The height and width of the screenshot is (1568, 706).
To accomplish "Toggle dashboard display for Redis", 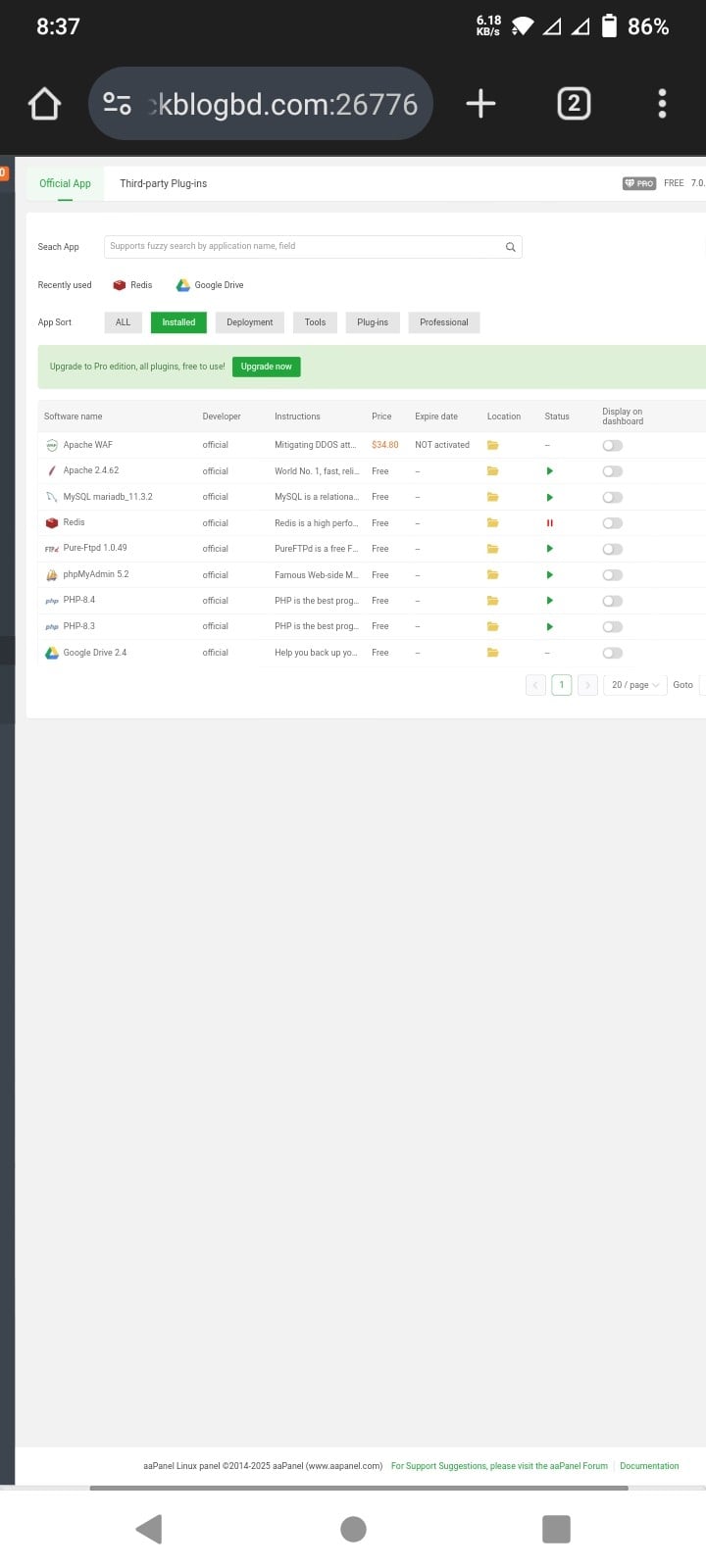I will (x=613, y=523).
